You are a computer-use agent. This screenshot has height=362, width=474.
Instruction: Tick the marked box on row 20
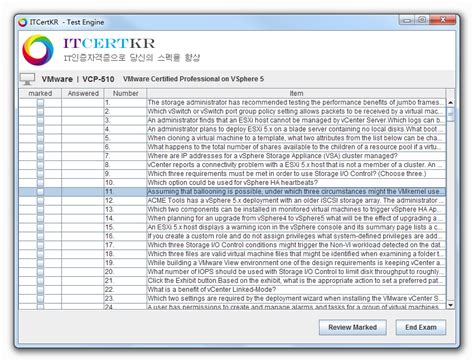click(x=40, y=272)
